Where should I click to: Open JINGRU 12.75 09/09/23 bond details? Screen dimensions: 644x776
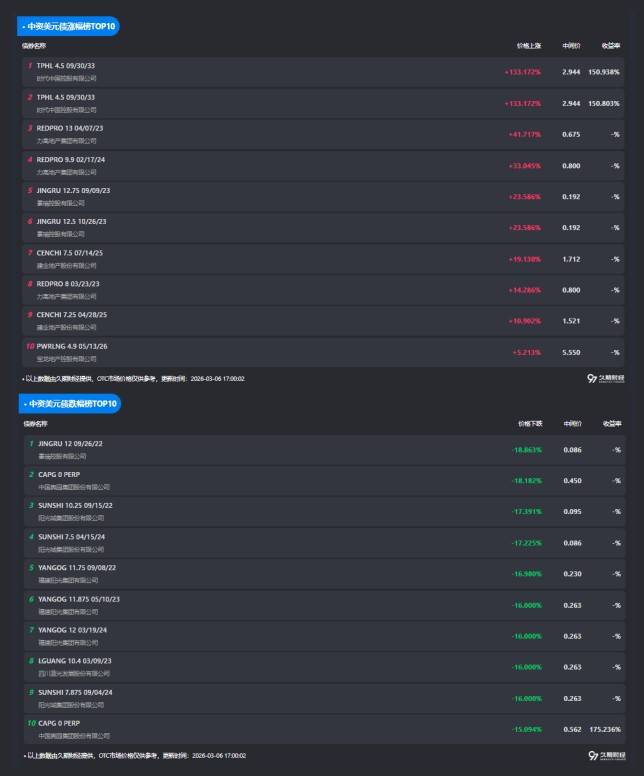pyautogui.click(x=73, y=190)
